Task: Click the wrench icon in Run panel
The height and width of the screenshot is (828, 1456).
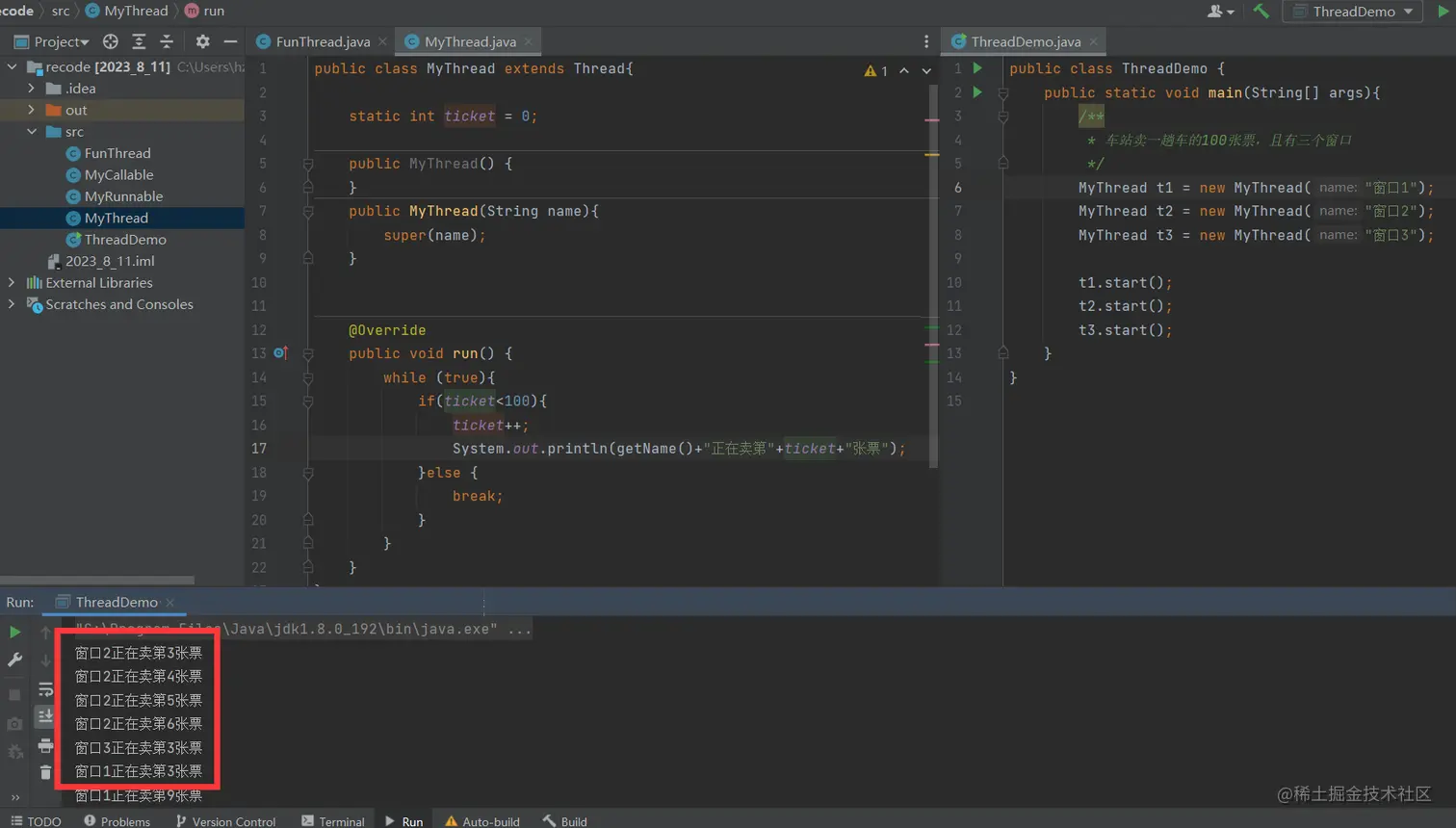Action: pos(14,660)
